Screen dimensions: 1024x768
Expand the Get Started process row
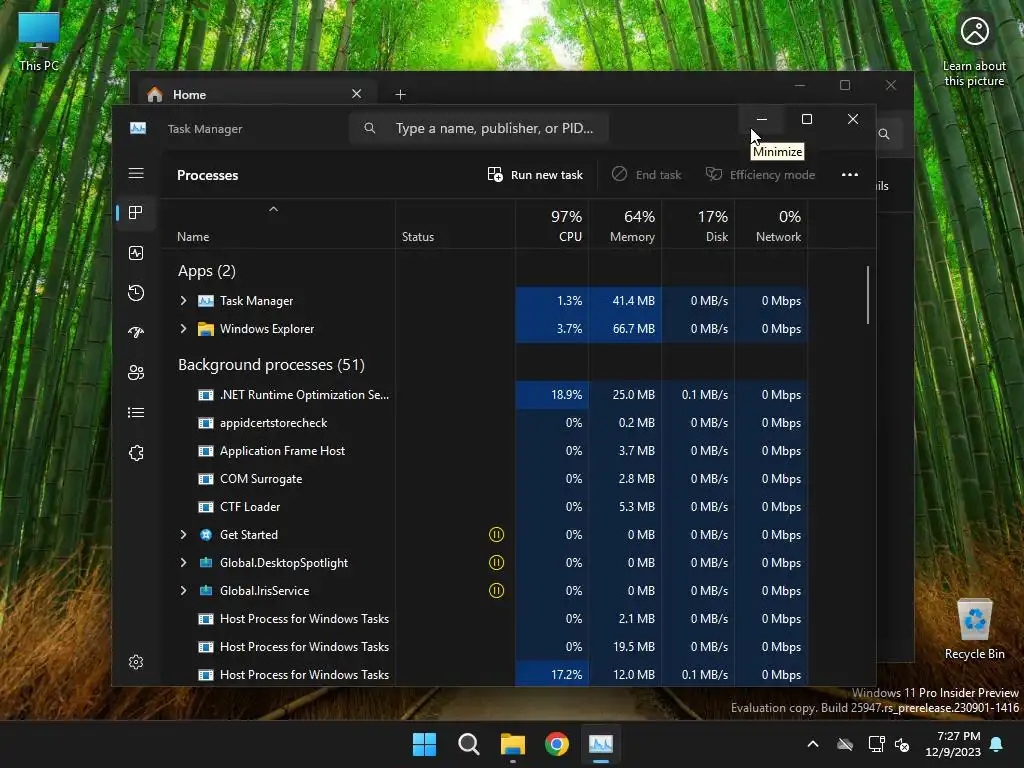184,534
